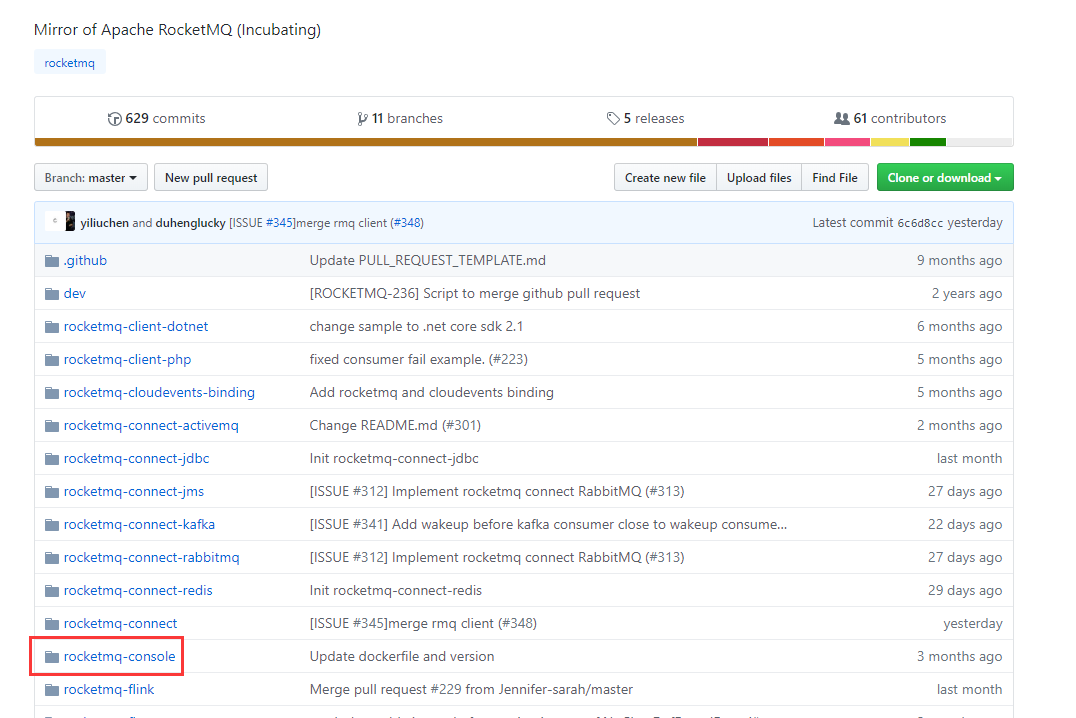The image size is (1076, 718).
Task: Click the rocketmq-connect-activemq folder icon
Action: tap(52, 426)
